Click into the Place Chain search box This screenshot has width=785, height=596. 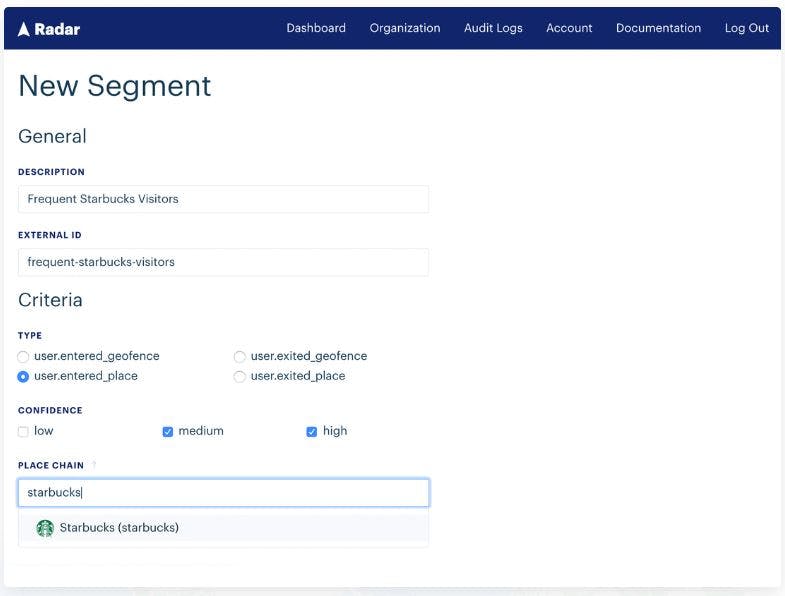(x=223, y=493)
